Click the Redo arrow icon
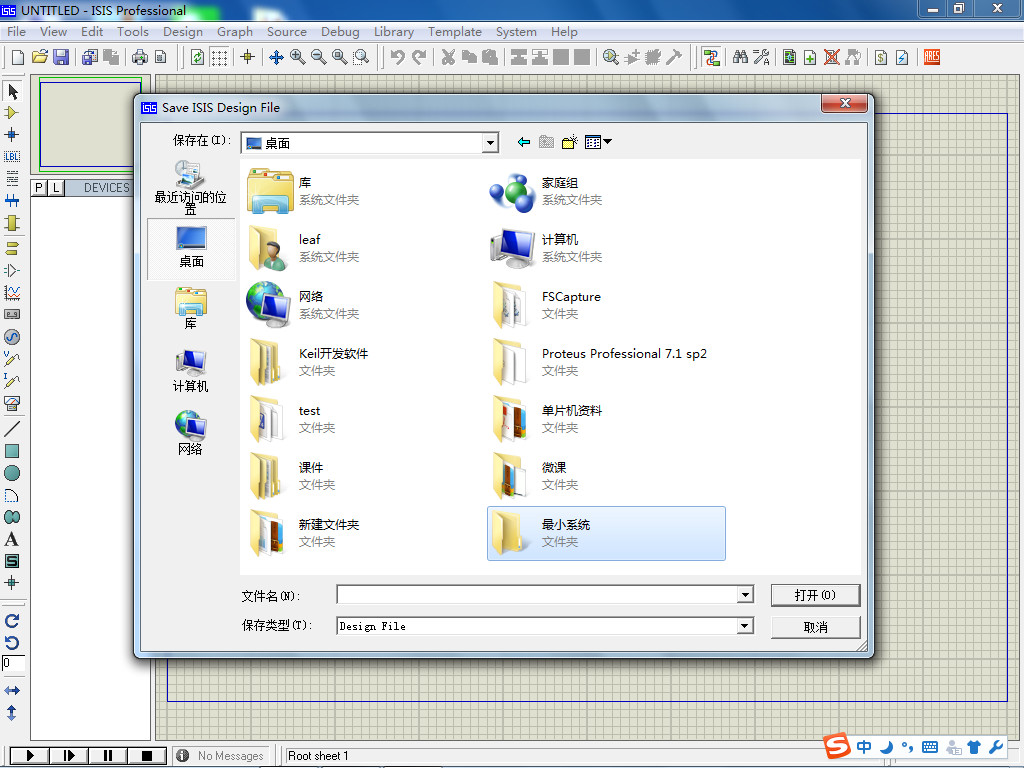The width and height of the screenshot is (1024, 768). tap(419, 57)
